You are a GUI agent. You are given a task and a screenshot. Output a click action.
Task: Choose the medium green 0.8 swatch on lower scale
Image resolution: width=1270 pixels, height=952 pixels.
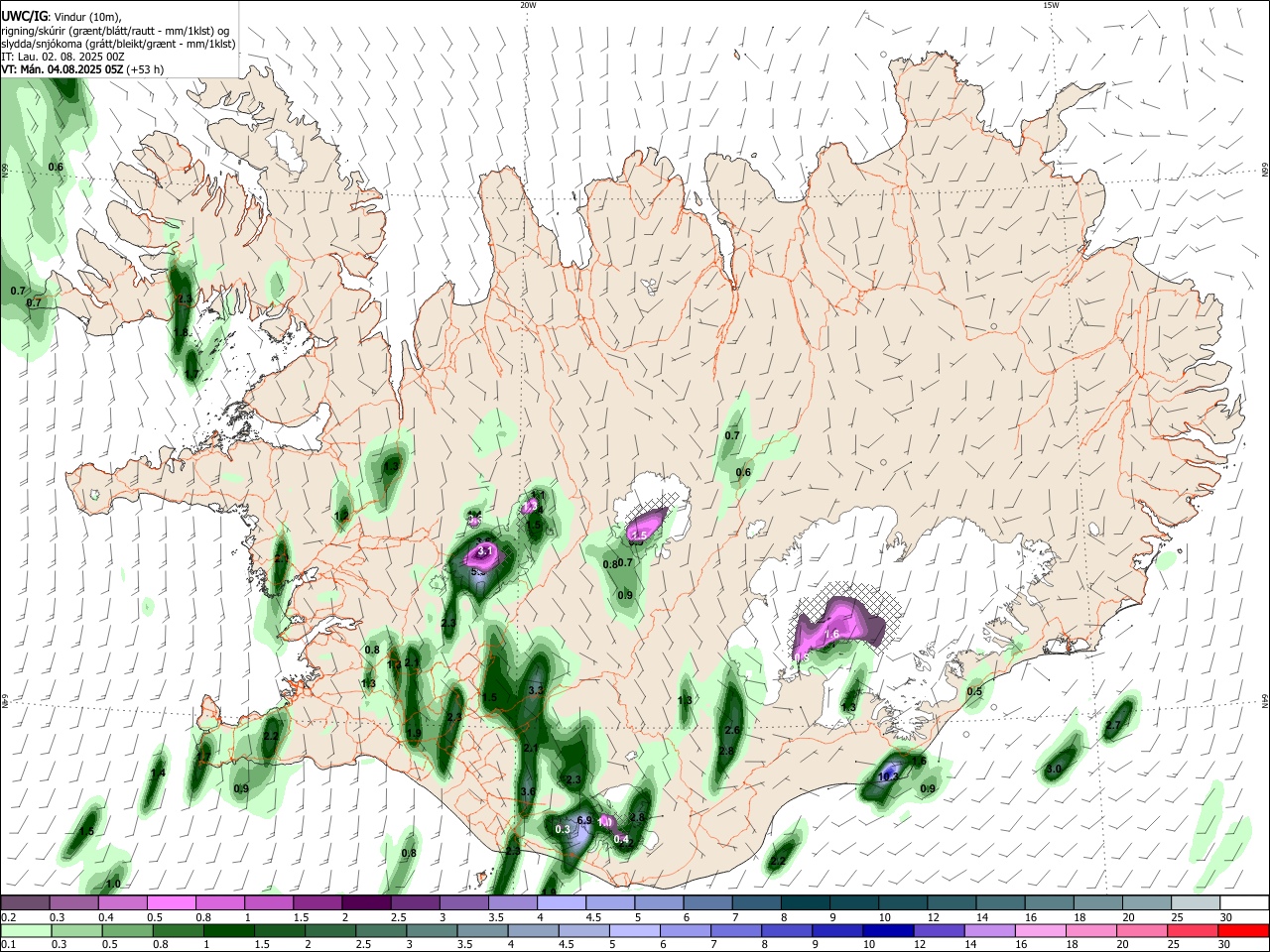tap(179, 930)
